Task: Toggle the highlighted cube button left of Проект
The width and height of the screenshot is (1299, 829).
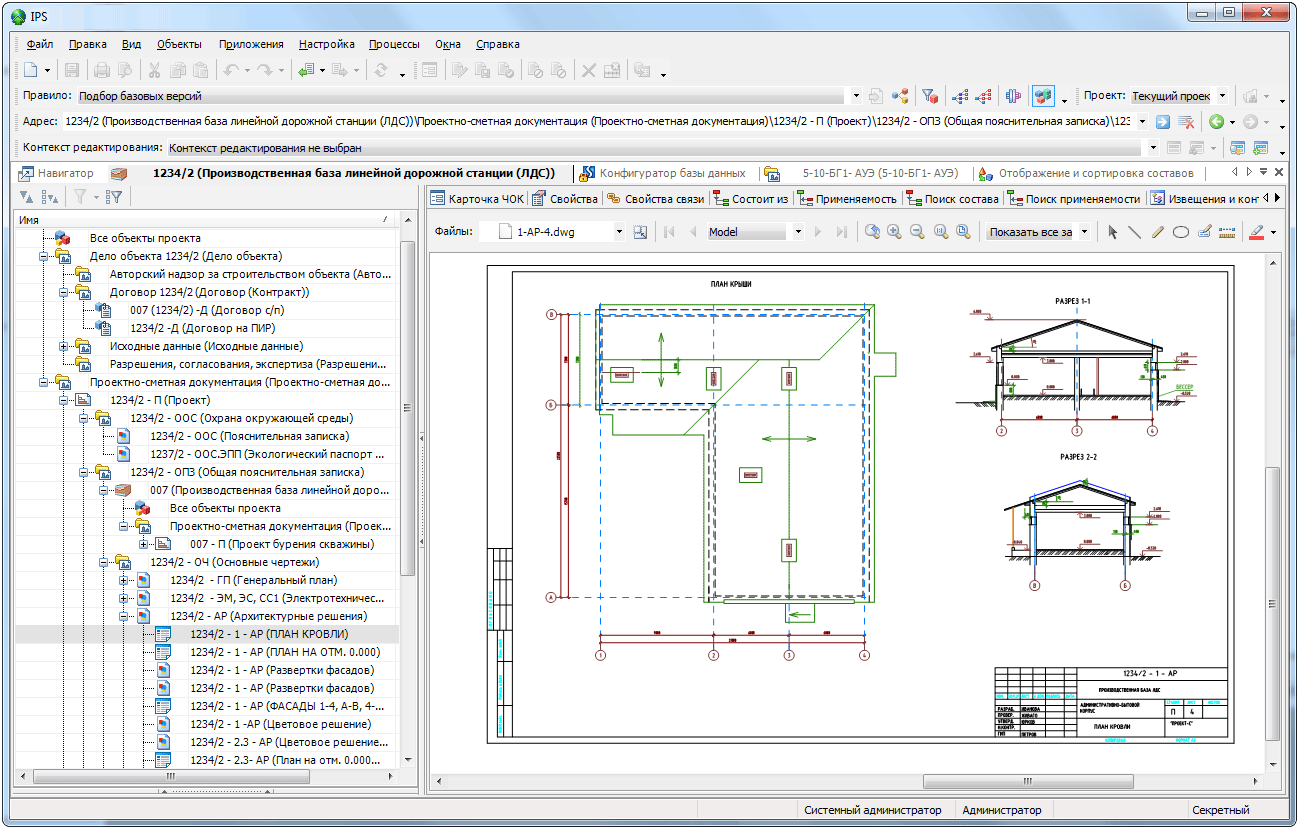Action: click(x=1043, y=97)
